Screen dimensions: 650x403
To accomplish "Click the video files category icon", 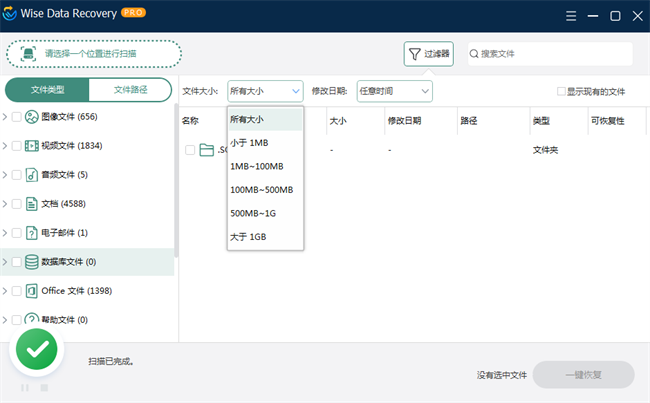I will tap(32, 146).
